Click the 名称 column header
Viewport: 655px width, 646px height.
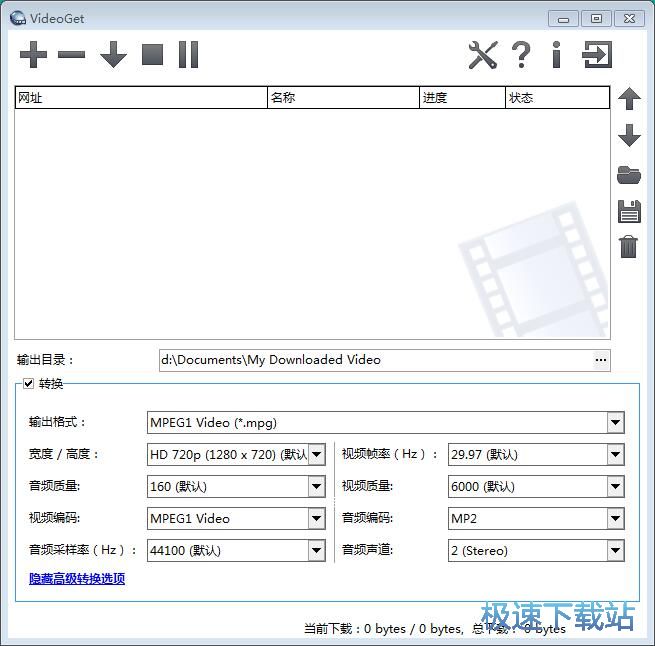(x=343, y=98)
